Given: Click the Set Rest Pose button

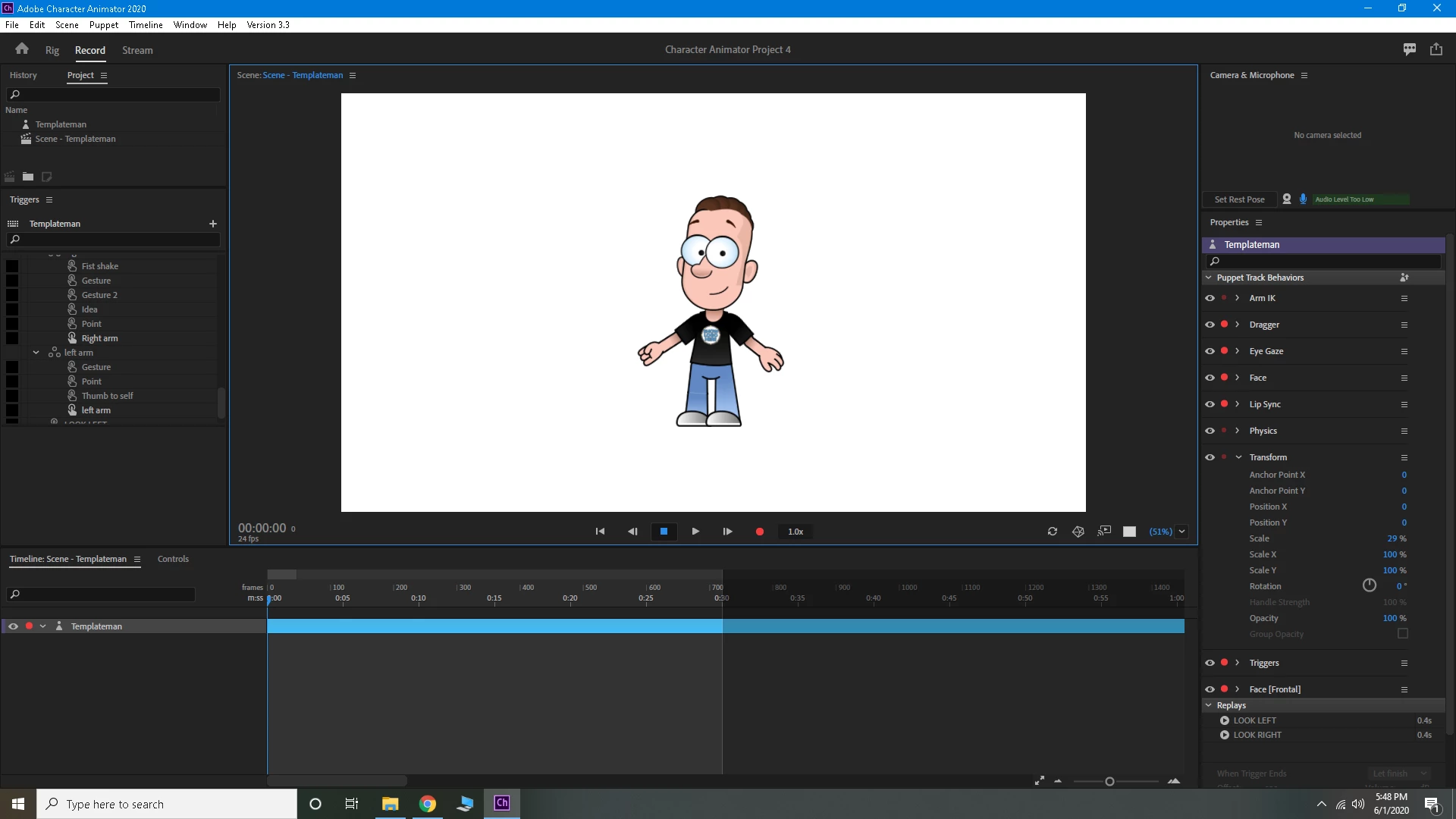Looking at the screenshot, I should point(1239,199).
